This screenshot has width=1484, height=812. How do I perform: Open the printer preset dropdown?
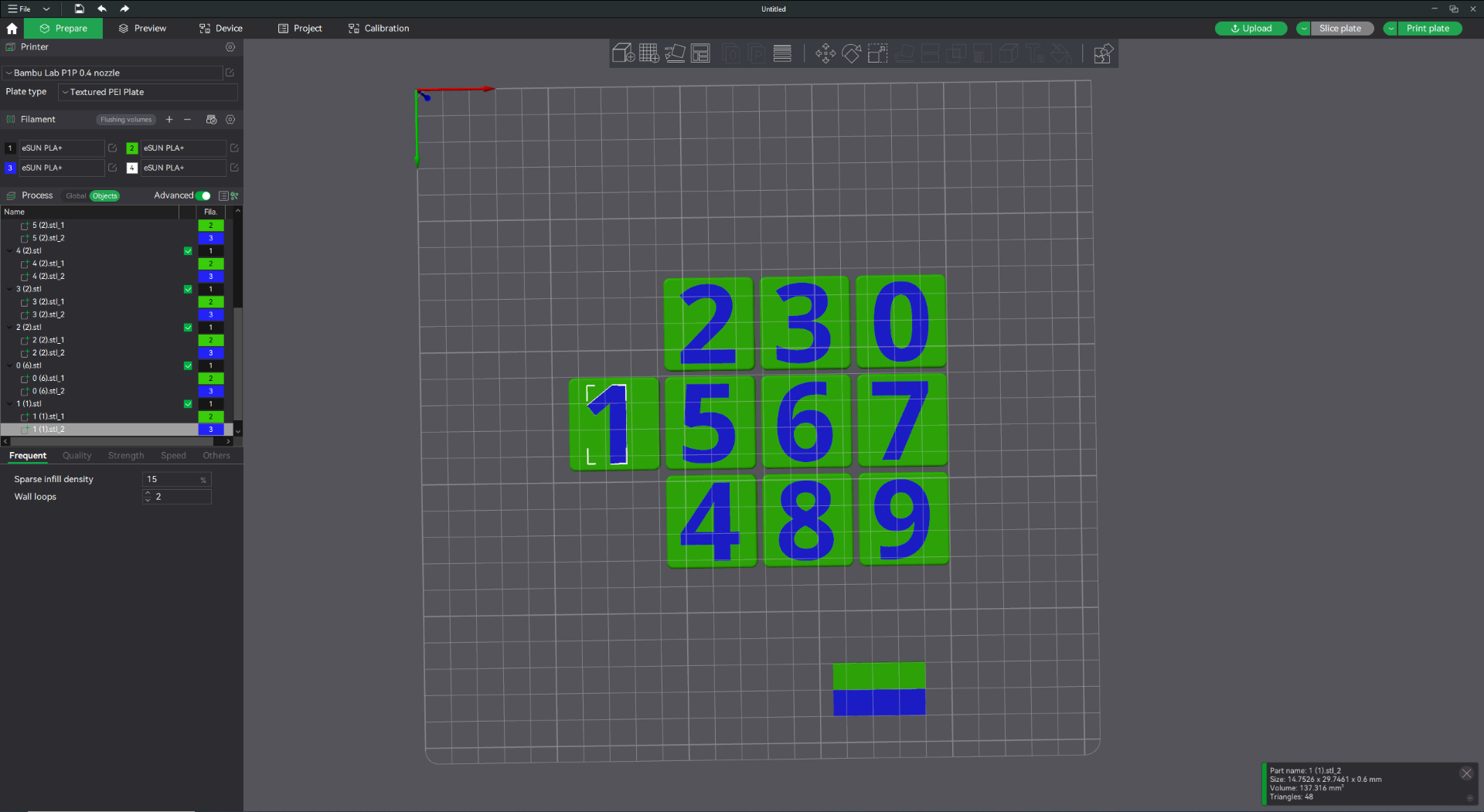click(x=113, y=73)
